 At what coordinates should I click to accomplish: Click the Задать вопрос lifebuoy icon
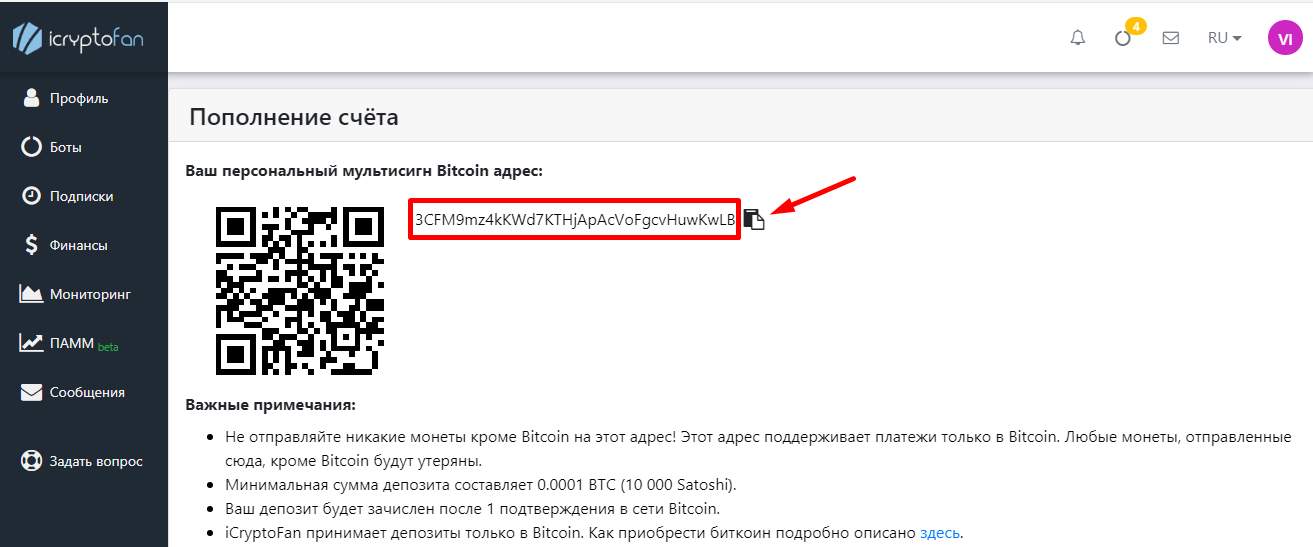(31, 461)
